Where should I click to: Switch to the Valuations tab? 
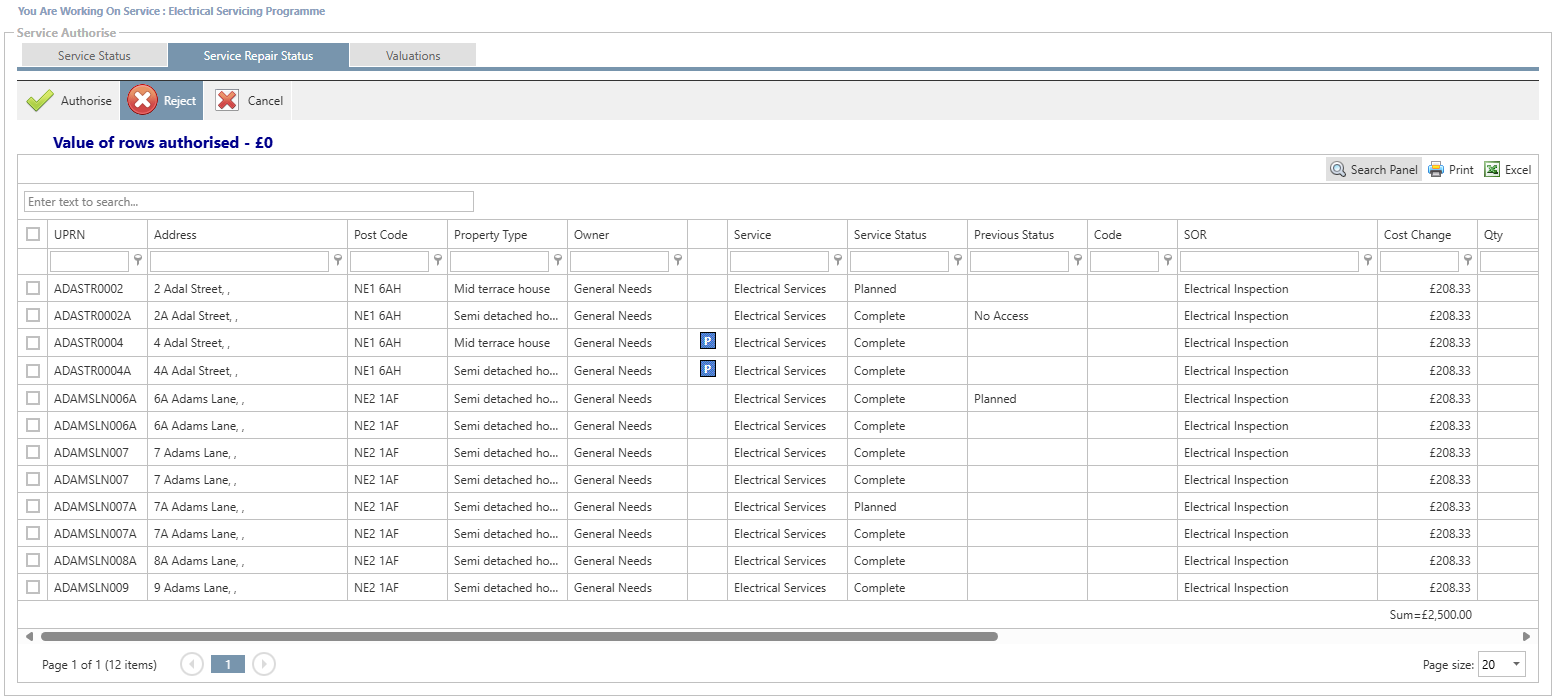(x=413, y=56)
